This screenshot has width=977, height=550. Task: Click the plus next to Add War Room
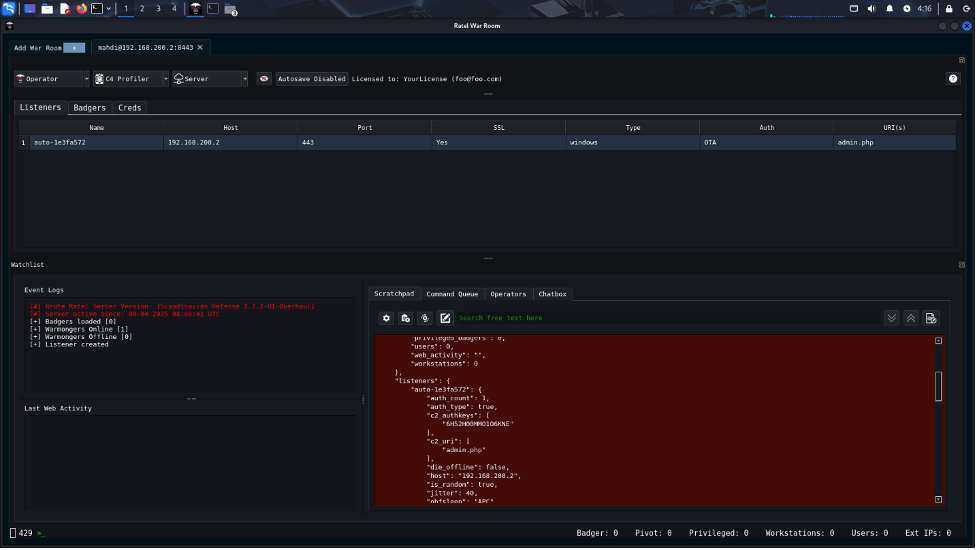pos(74,48)
